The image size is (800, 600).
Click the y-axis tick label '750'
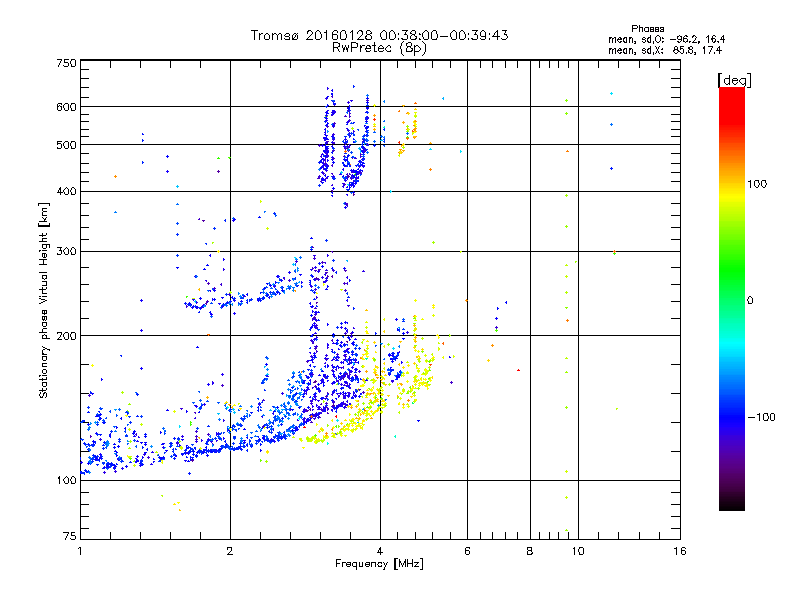click(x=66, y=63)
